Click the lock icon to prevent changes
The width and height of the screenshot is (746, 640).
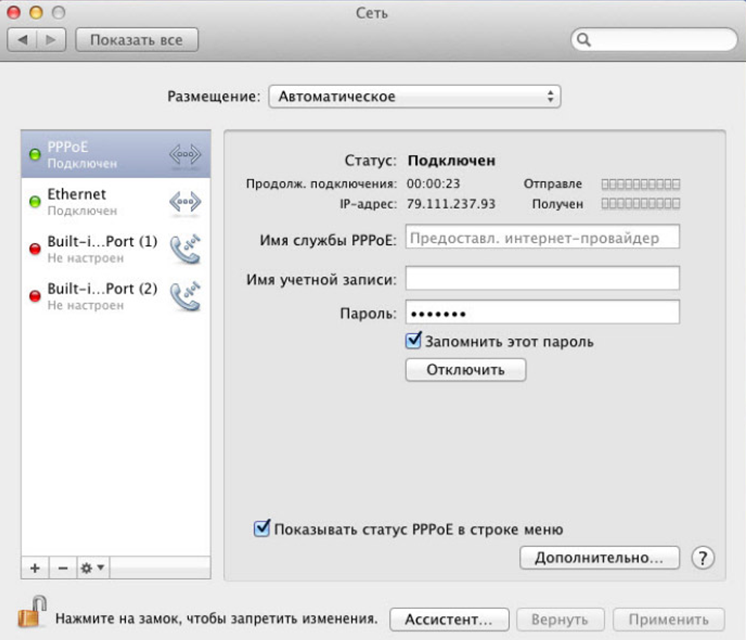point(33,612)
